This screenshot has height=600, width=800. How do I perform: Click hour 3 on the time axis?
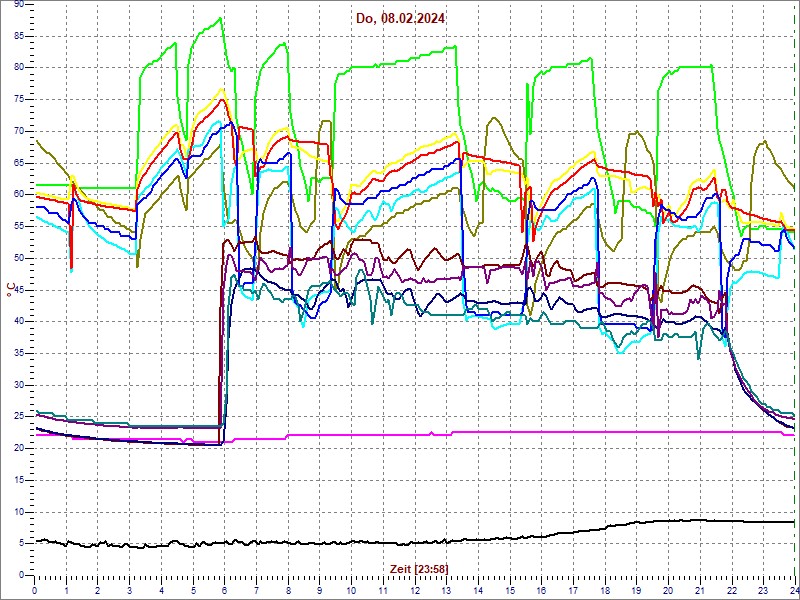tap(130, 590)
